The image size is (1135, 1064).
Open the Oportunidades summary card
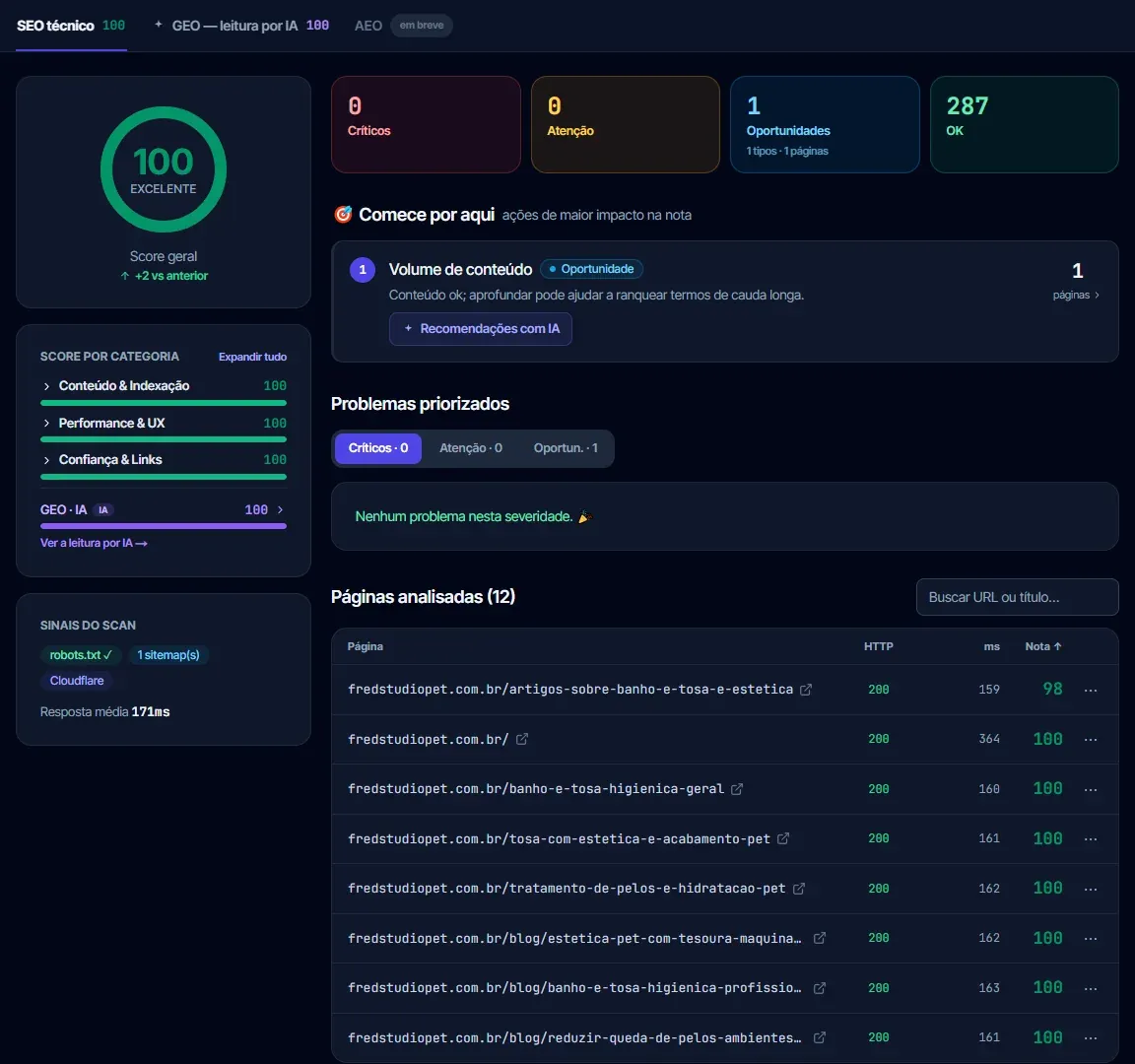point(825,124)
